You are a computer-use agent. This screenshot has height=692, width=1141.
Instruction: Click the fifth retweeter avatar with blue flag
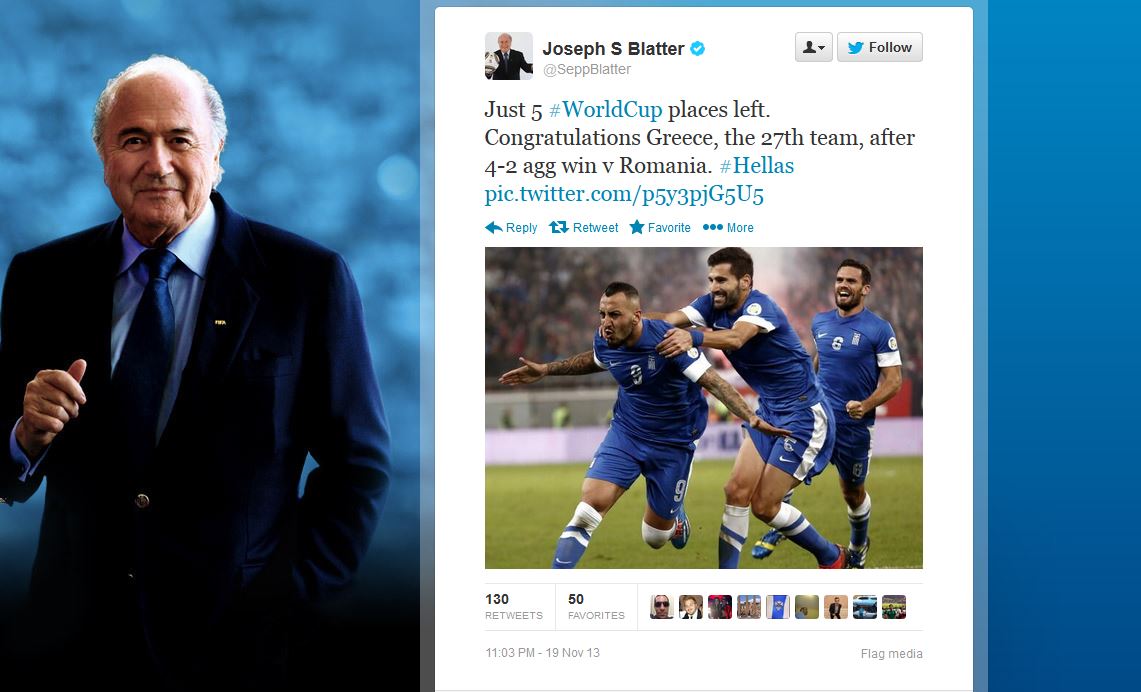778,607
